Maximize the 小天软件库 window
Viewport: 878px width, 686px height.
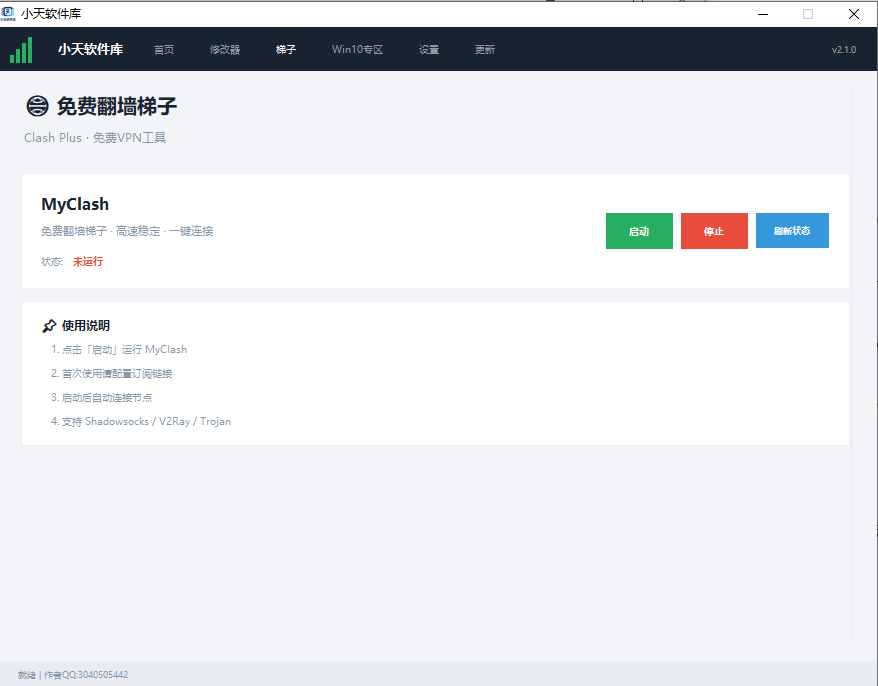[807, 14]
